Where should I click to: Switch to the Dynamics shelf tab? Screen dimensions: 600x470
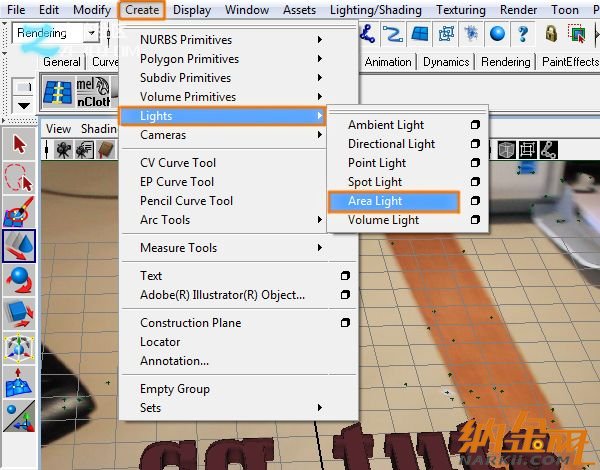pyautogui.click(x=445, y=62)
